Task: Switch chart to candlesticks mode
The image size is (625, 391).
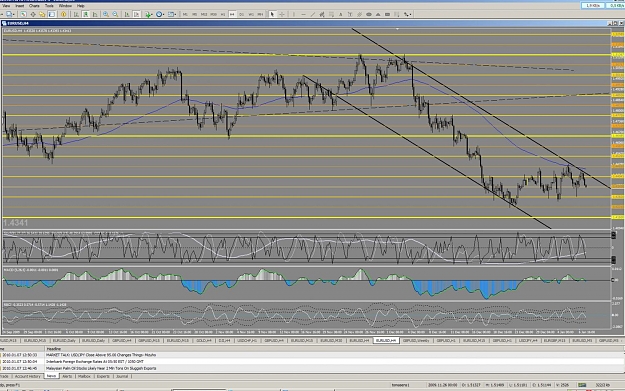Action: click(85, 14)
